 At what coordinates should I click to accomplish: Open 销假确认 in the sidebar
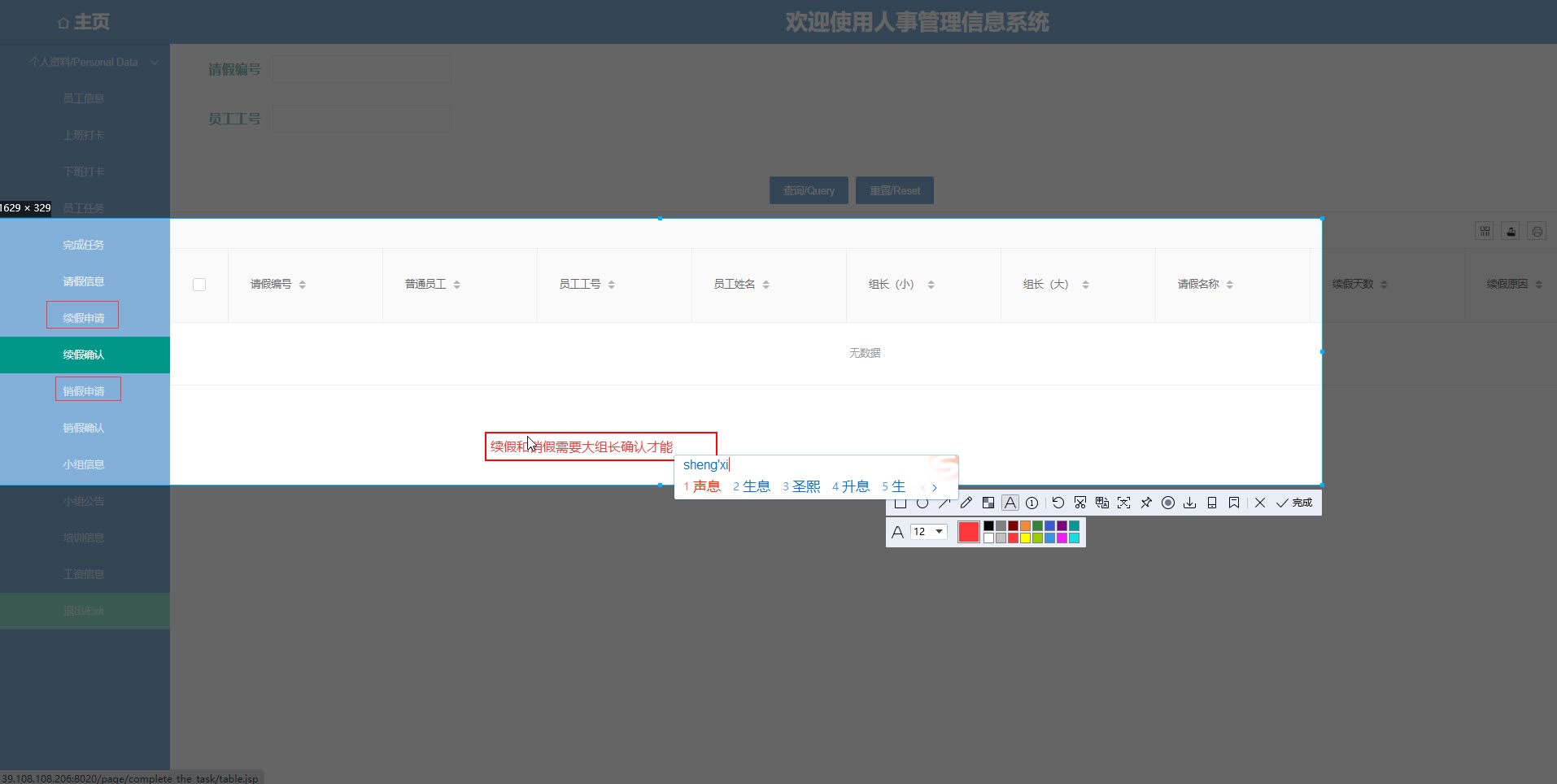[x=85, y=428]
